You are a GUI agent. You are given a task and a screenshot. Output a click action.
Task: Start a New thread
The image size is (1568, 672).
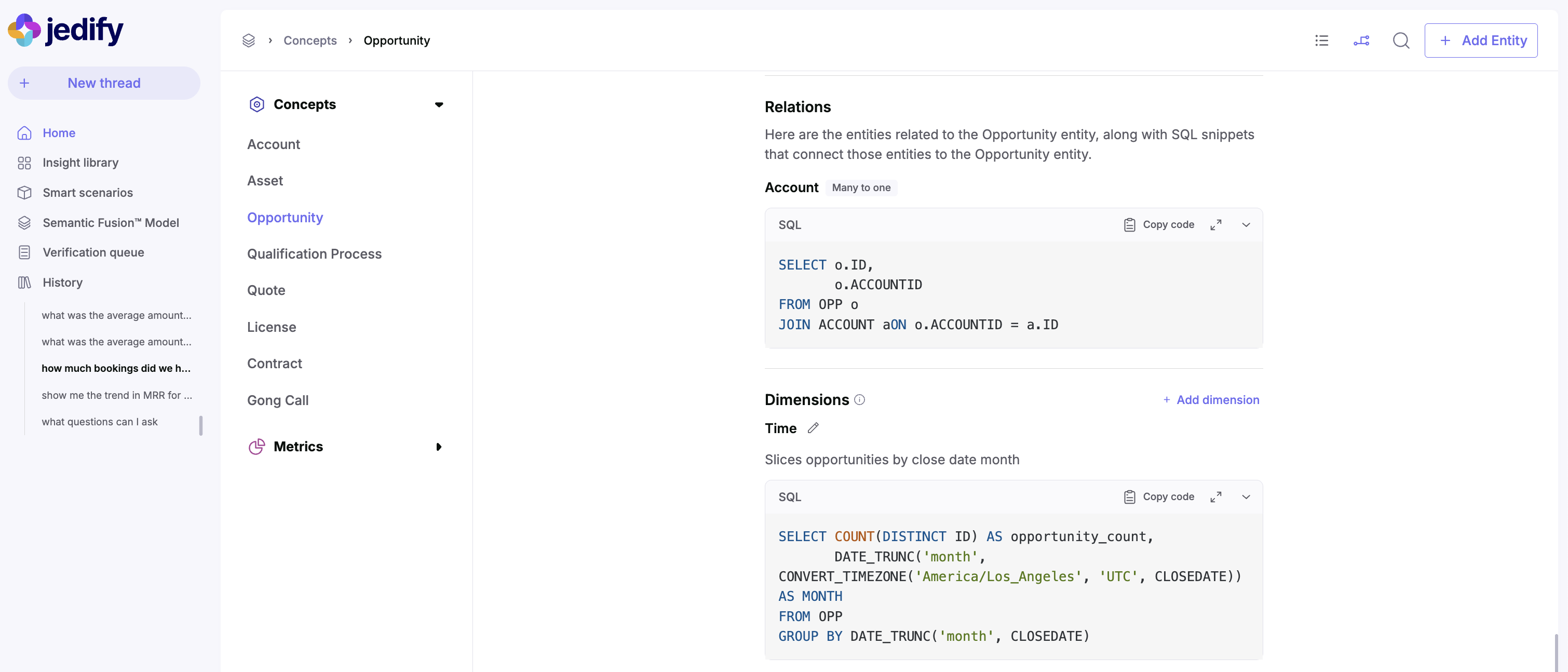pos(103,83)
